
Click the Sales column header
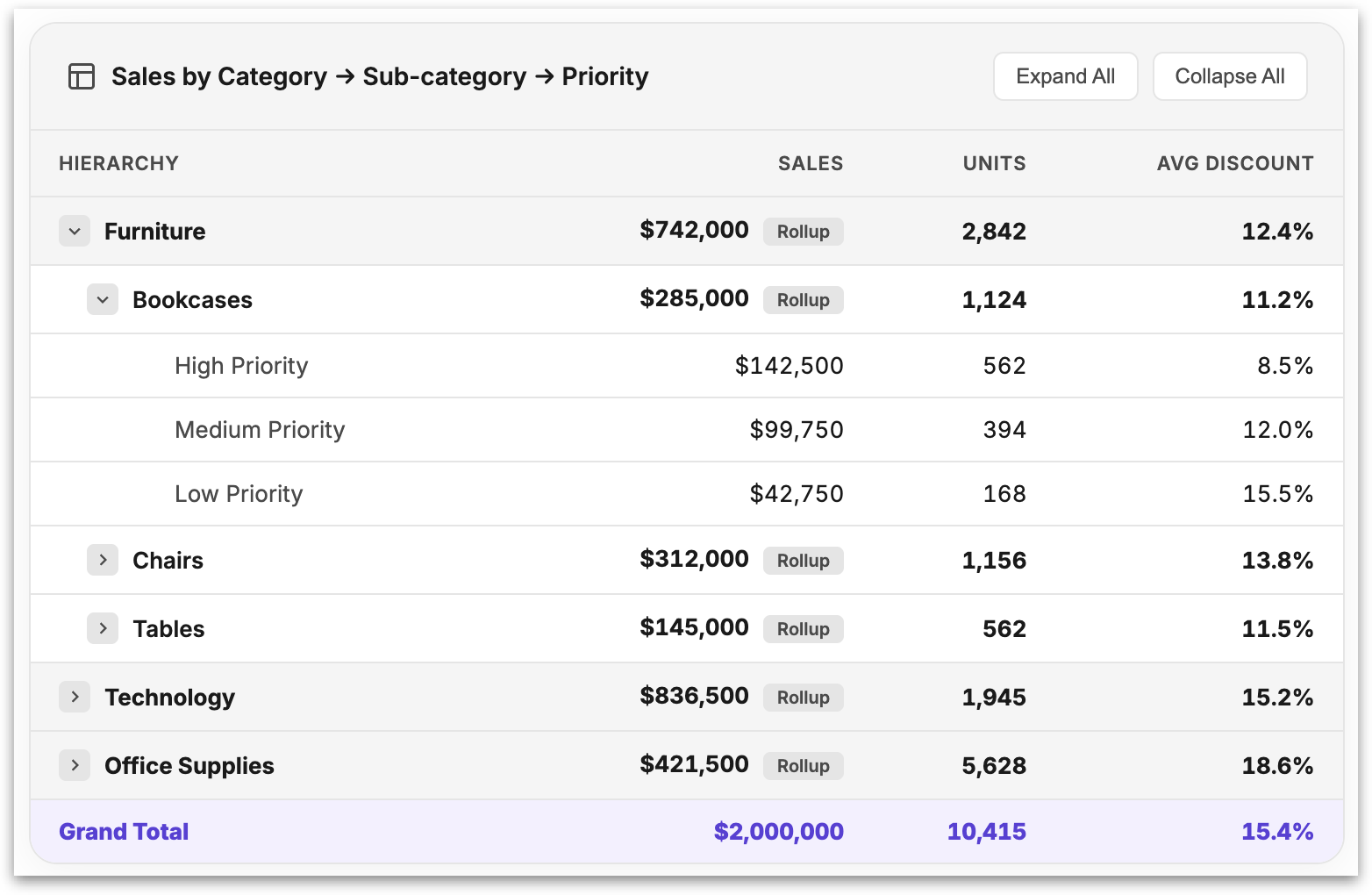point(810,163)
